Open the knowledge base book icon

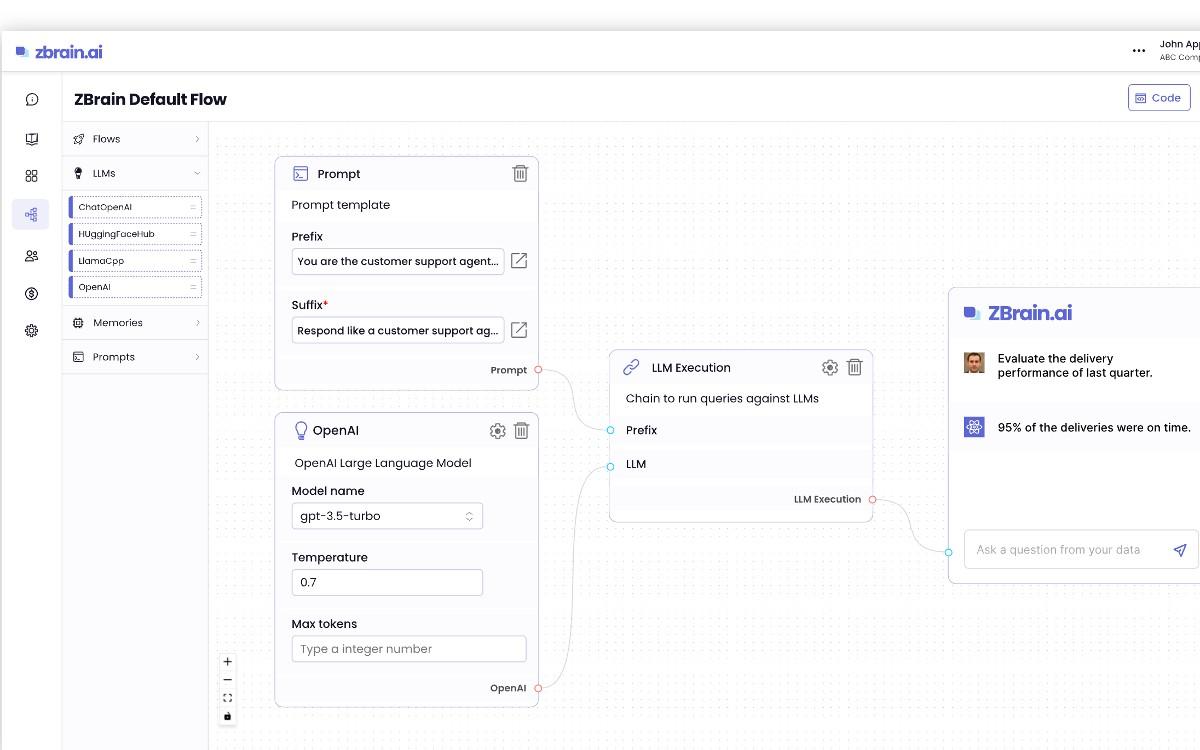coord(31,138)
